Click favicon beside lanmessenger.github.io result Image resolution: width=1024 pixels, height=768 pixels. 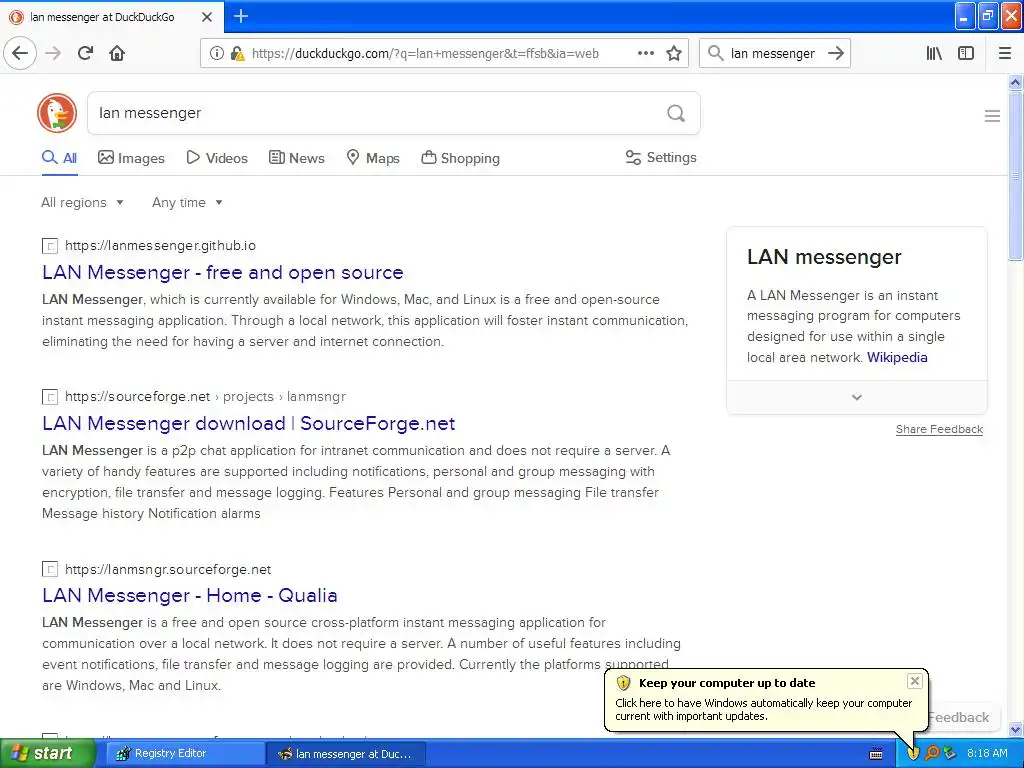[x=50, y=246]
